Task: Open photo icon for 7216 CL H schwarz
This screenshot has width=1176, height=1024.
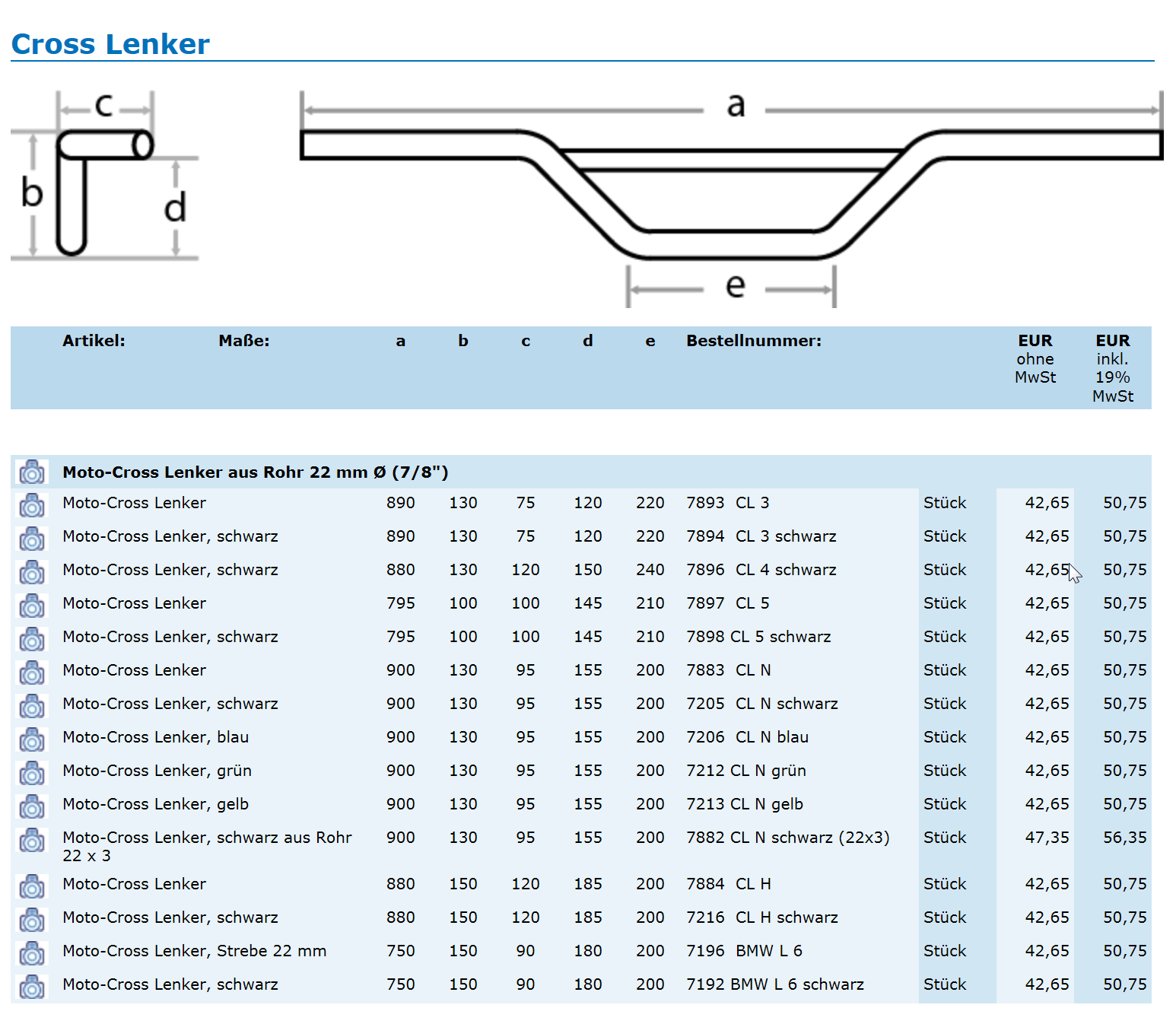Action: pyautogui.click(x=32, y=921)
